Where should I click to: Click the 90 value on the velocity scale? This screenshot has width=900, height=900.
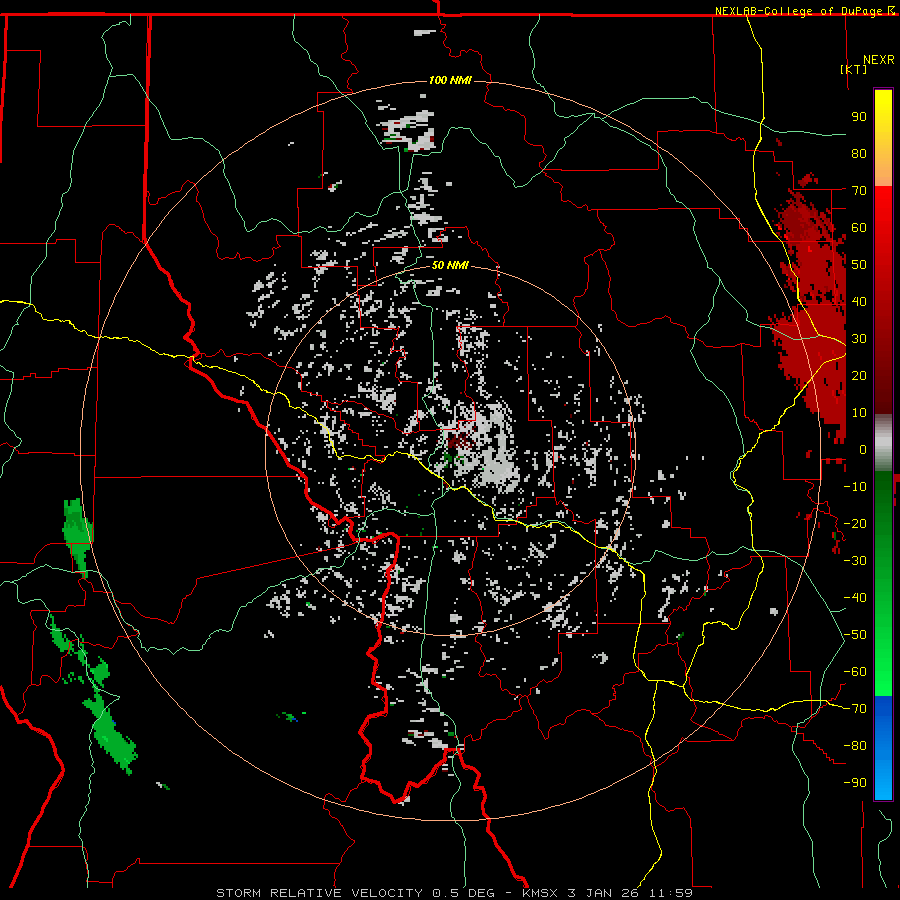click(x=859, y=117)
